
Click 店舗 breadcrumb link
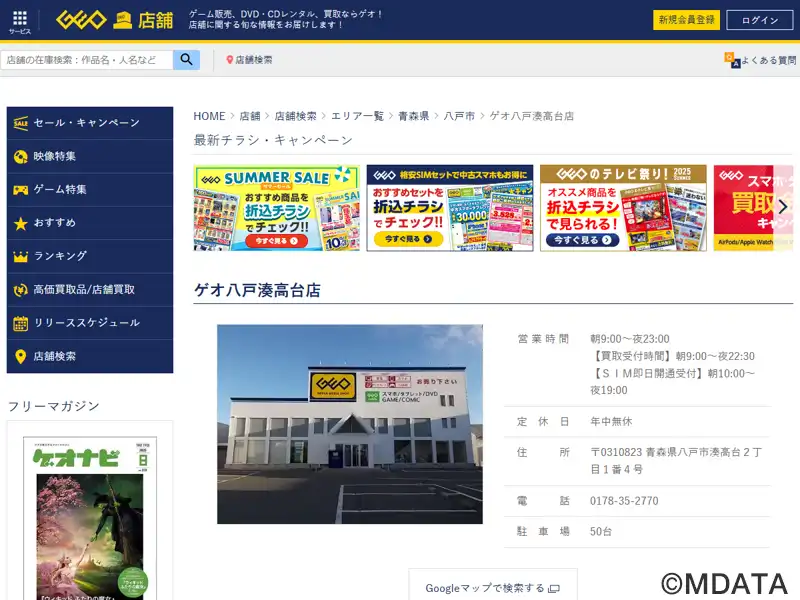(250, 116)
